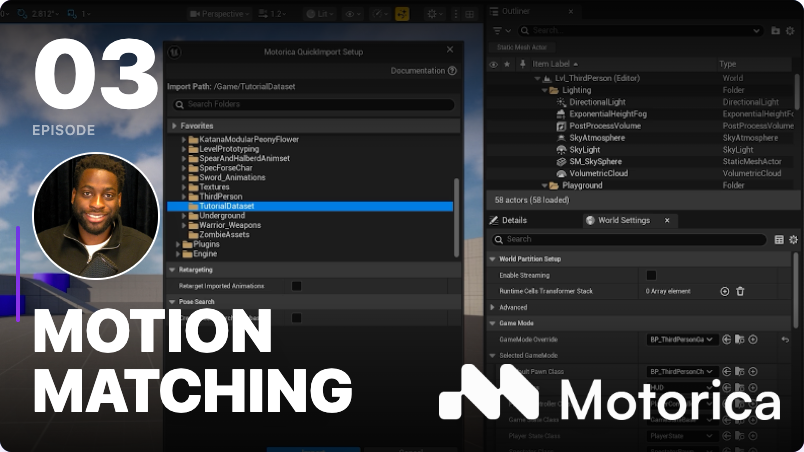Browse to GameMode Override asset in Content Browser
This screenshot has width=804, height=452.
tap(739, 339)
